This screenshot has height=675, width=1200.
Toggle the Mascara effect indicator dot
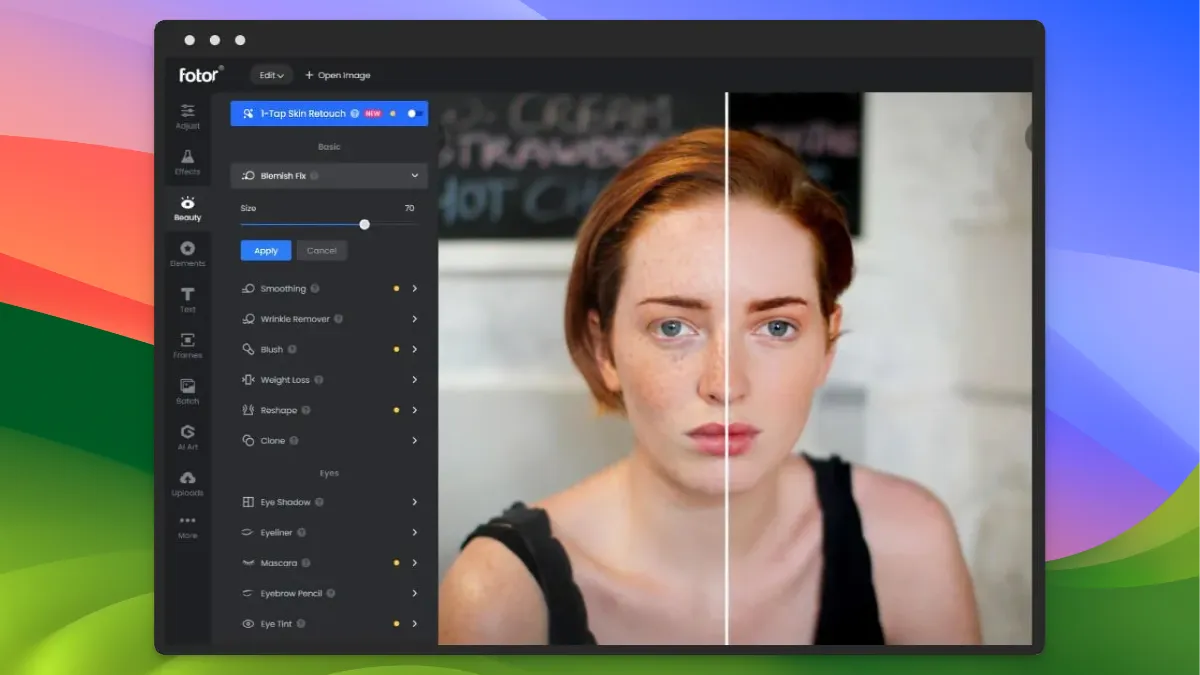tap(397, 563)
